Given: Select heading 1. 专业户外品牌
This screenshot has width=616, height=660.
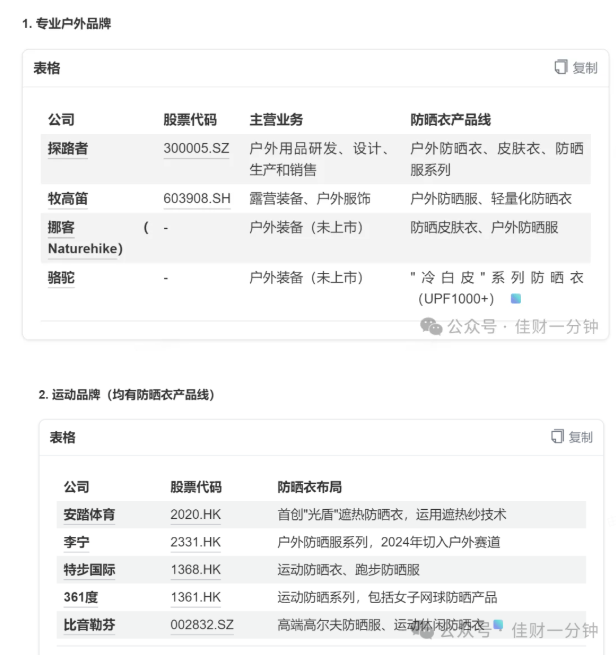Looking at the screenshot, I should point(67,24).
